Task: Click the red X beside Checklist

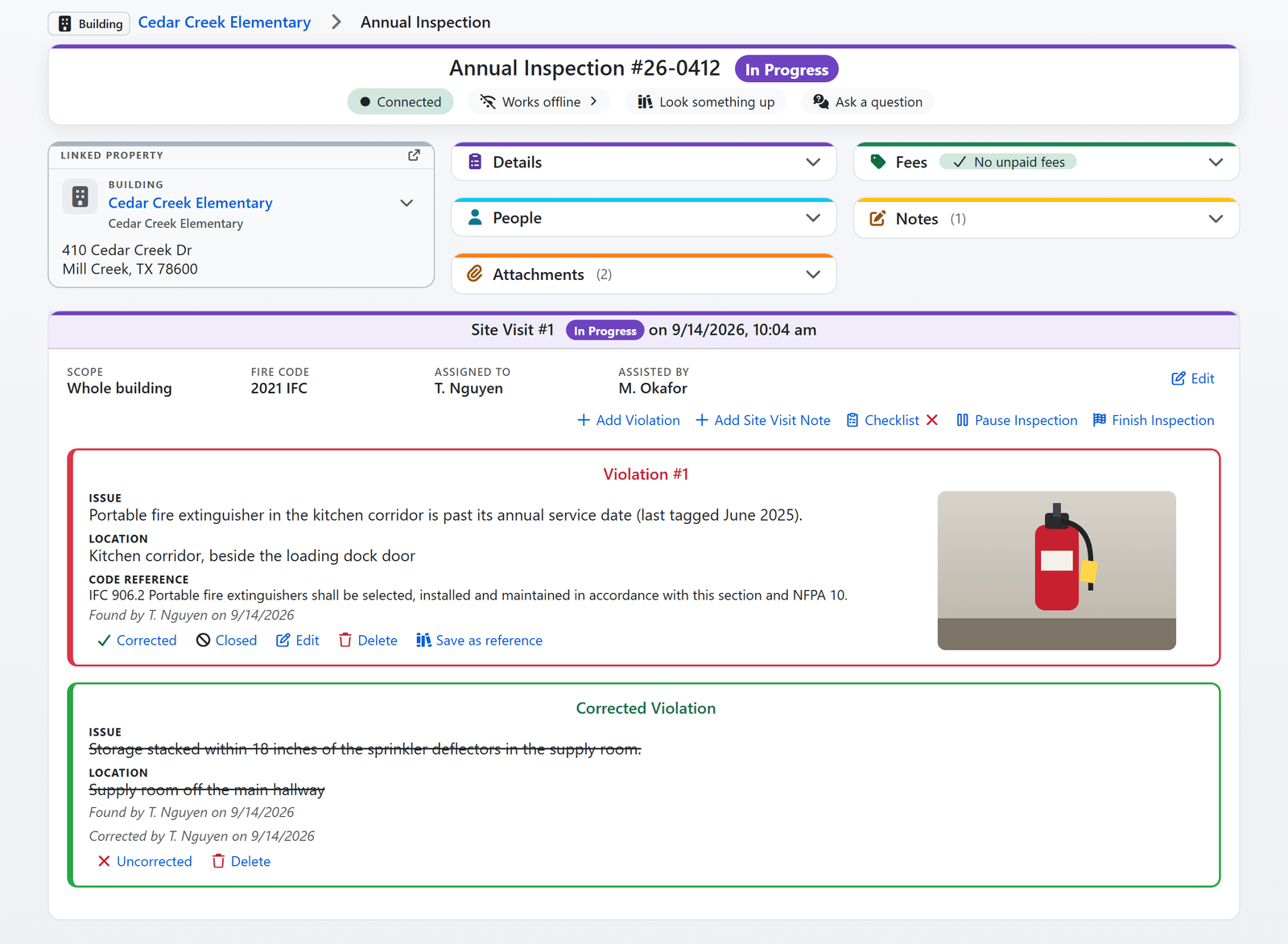Action: coord(932,420)
